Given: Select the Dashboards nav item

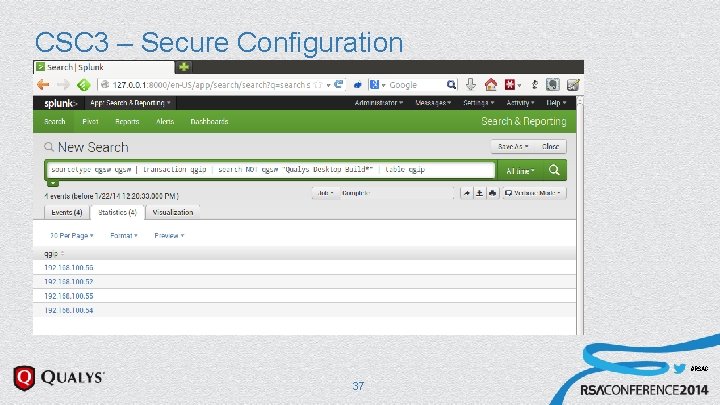Looking at the screenshot, I should (x=209, y=122).
